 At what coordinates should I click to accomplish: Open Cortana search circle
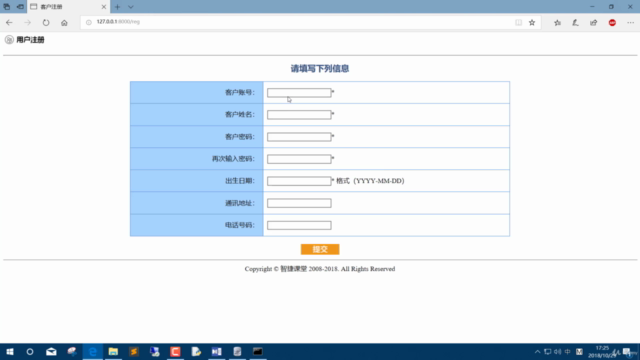[x=30, y=351]
